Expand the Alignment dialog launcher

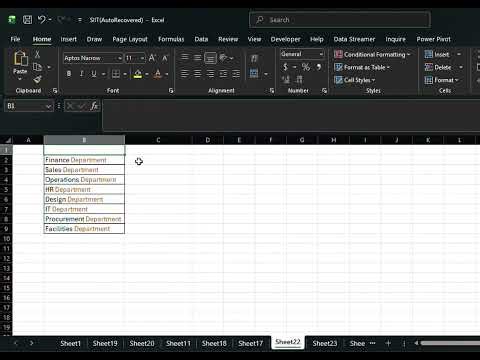pyautogui.click(x=272, y=91)
